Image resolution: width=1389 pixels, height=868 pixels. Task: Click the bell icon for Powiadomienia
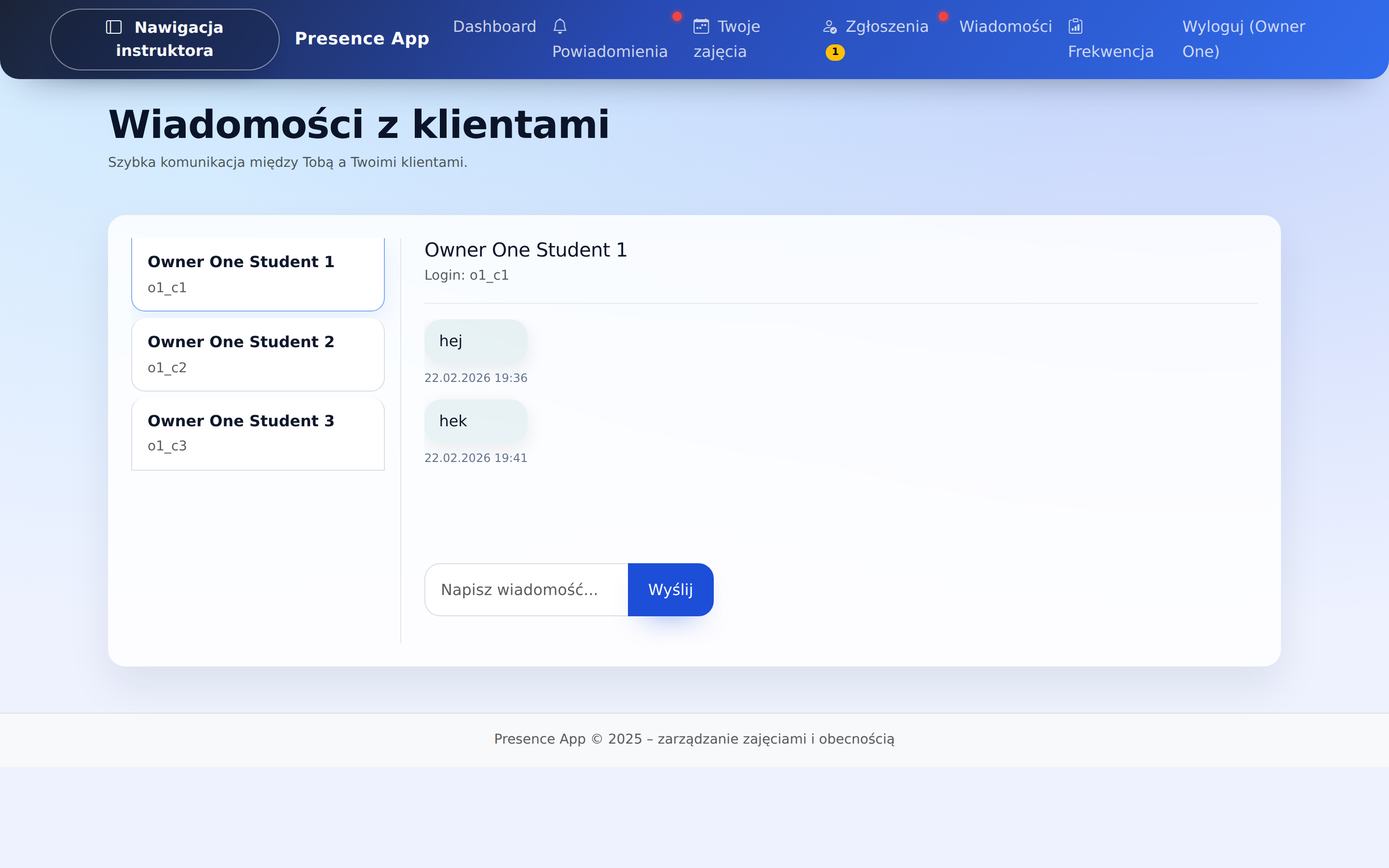coord(559,27)
